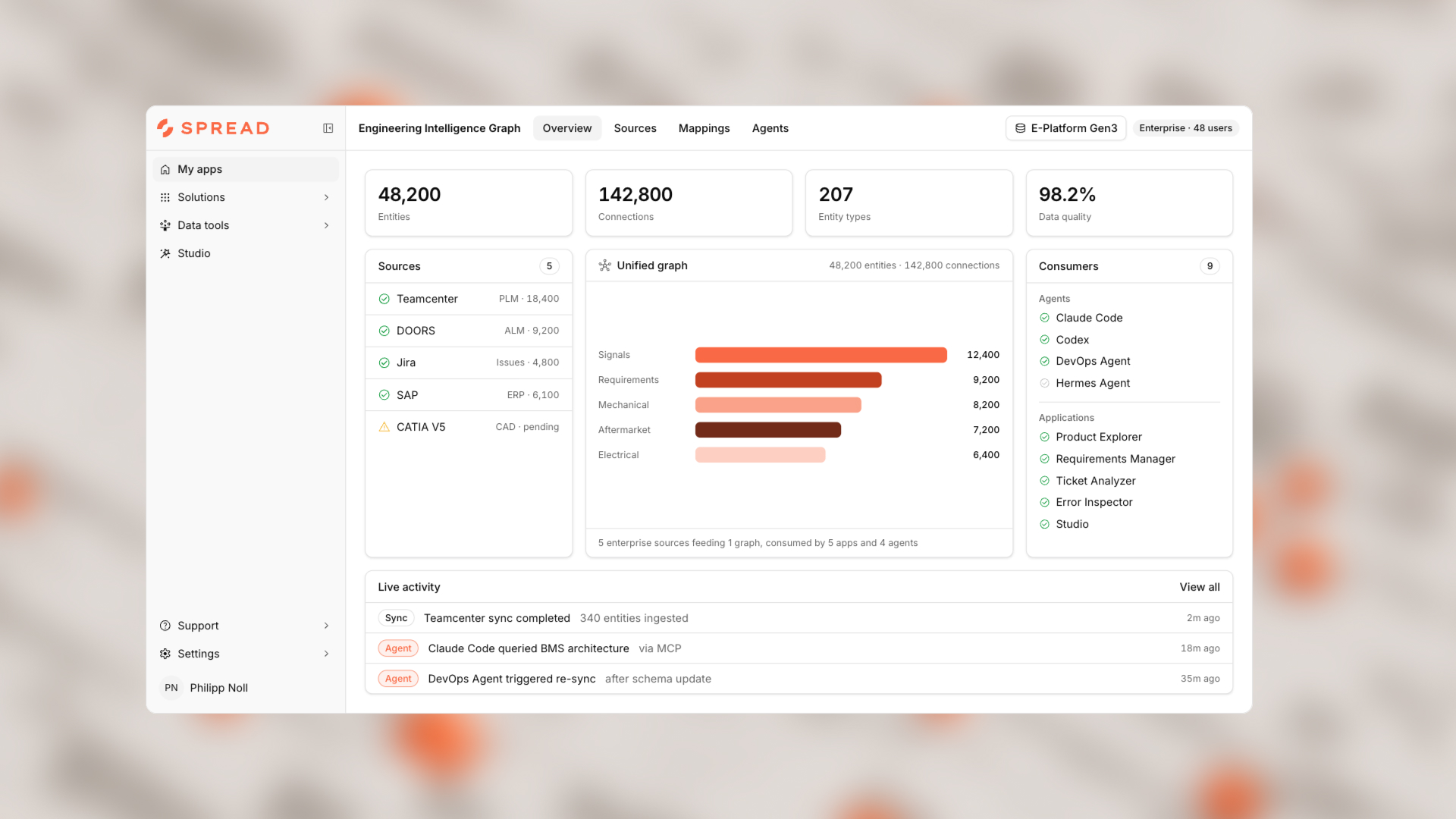Screen dimensions: 1456x819
Task: Click the 48,200 Entities card
Action: pyautogui.click(x=469, y=203)
